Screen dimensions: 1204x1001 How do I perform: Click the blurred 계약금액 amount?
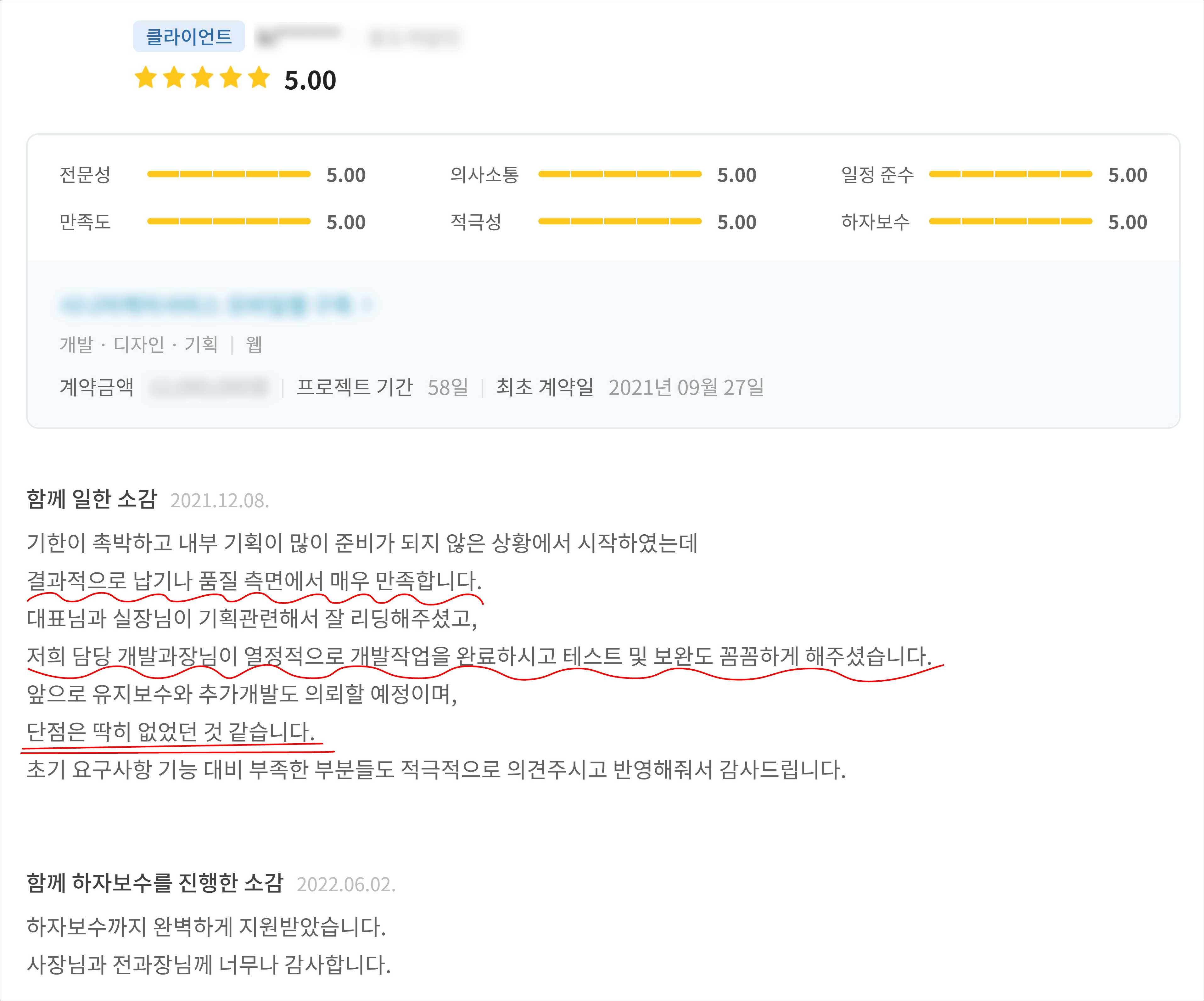point(209,388)
